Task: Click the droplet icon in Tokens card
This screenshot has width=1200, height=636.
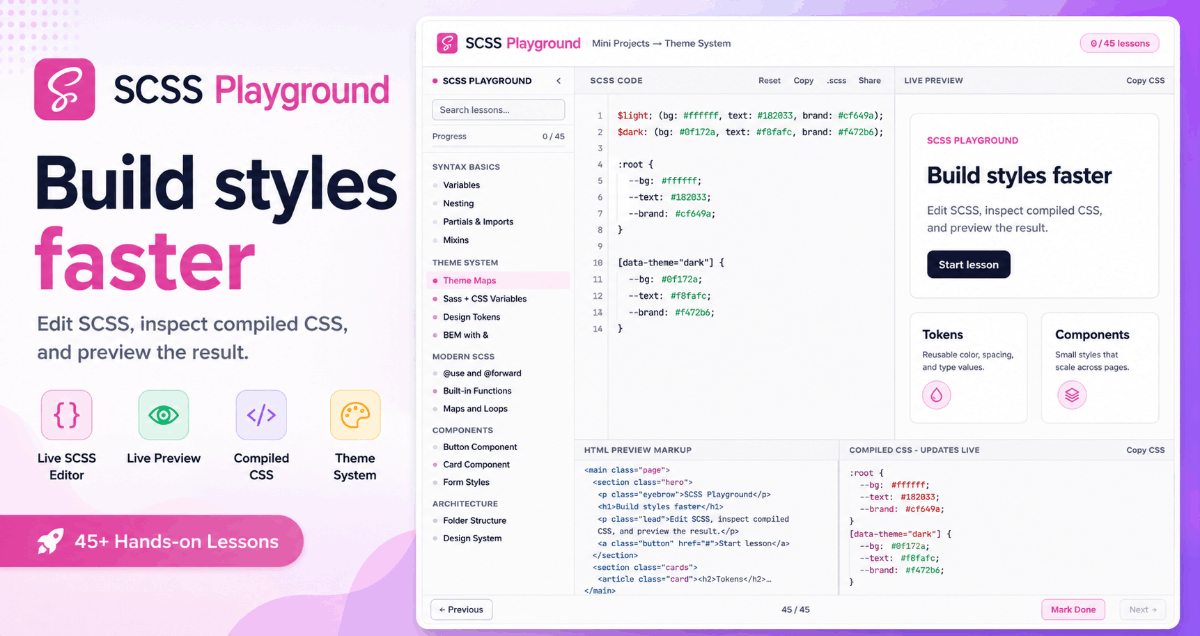Action: pyautogui.click(x=937, y=395)
